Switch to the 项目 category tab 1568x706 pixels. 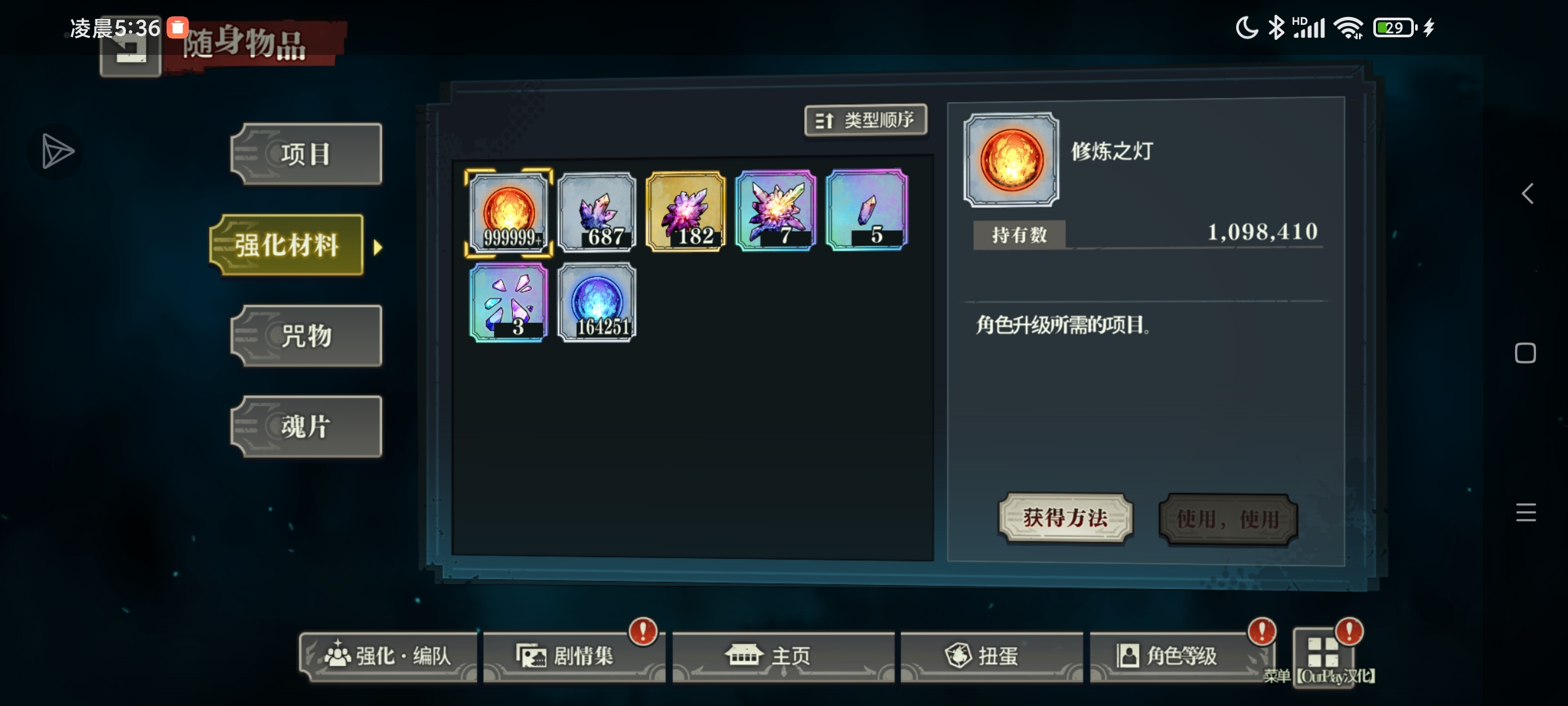pos(306,154)
